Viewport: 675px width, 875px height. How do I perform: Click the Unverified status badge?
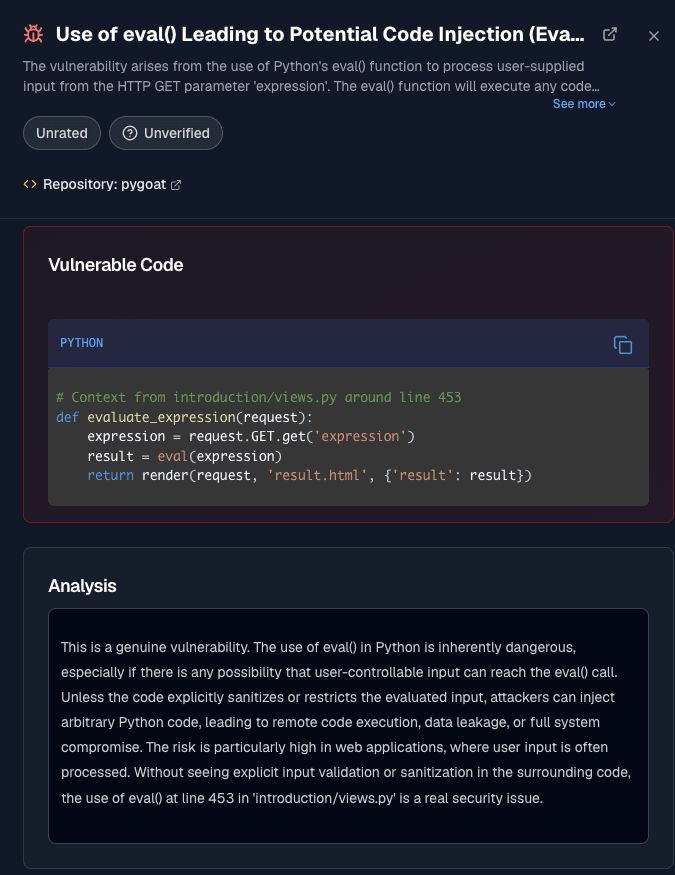click(166, 133)
